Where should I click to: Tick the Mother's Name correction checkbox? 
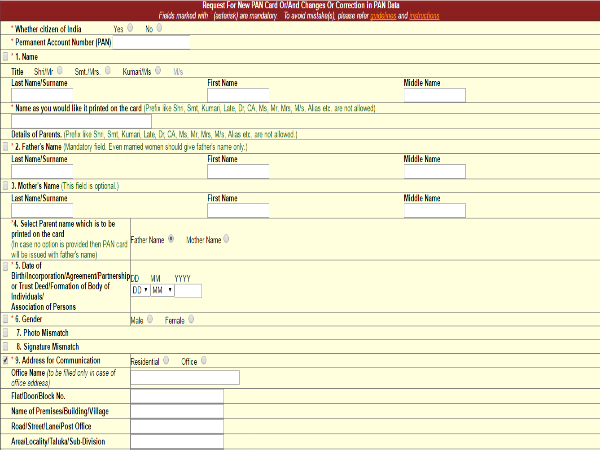point(6,186)
